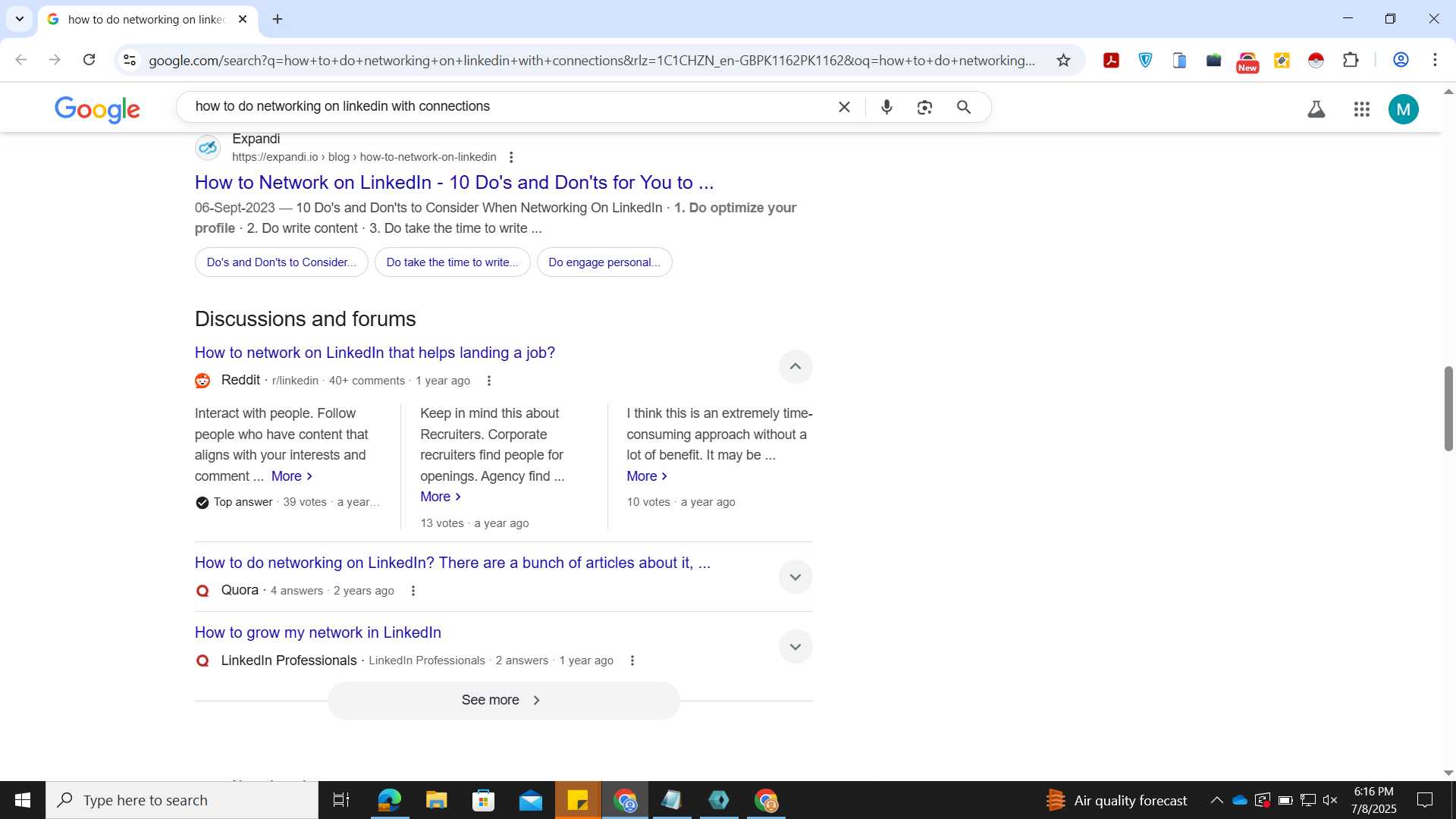The height and width of the screenshot is (819, 1456).
Task: Open the blue shield extension icon
Action: point(1145,60)
